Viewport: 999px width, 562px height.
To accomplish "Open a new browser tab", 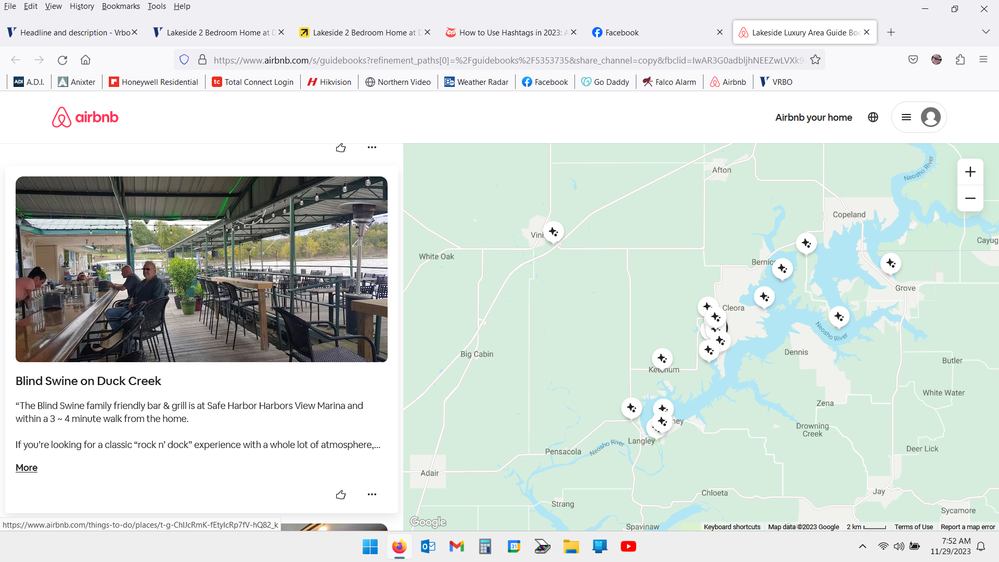I will (890, 32).
